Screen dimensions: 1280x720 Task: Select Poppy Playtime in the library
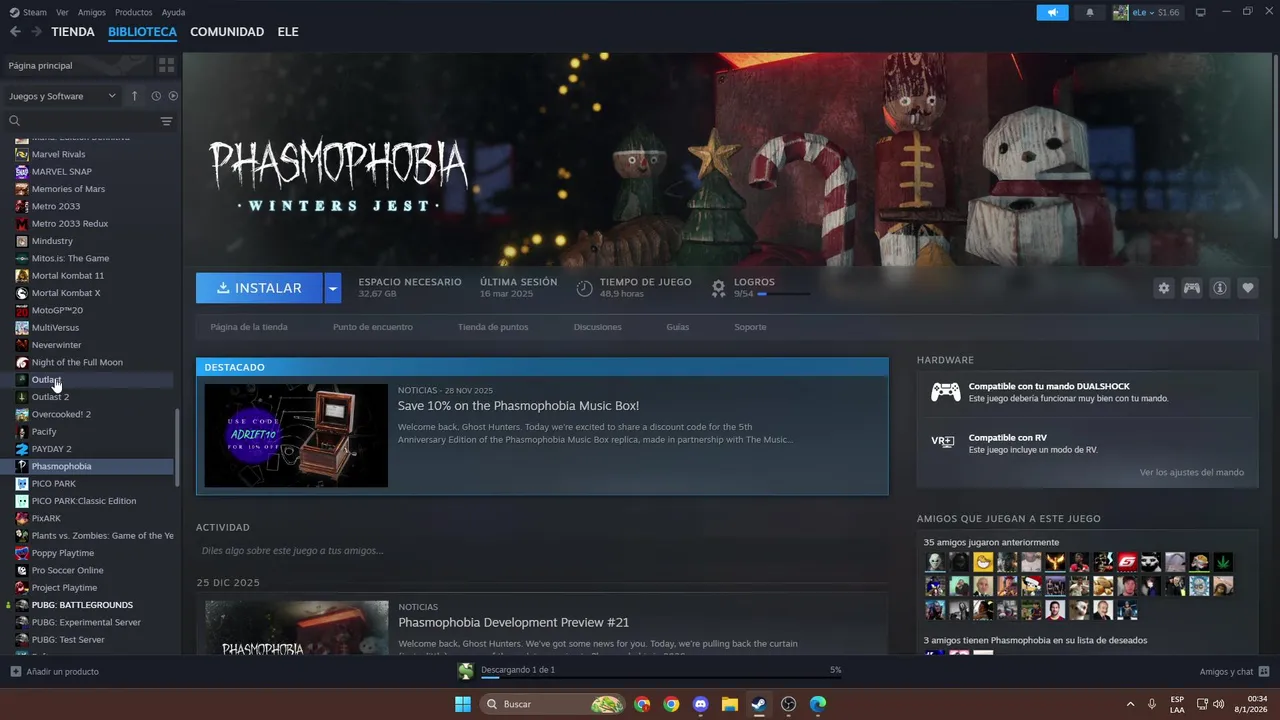(63, 553)
